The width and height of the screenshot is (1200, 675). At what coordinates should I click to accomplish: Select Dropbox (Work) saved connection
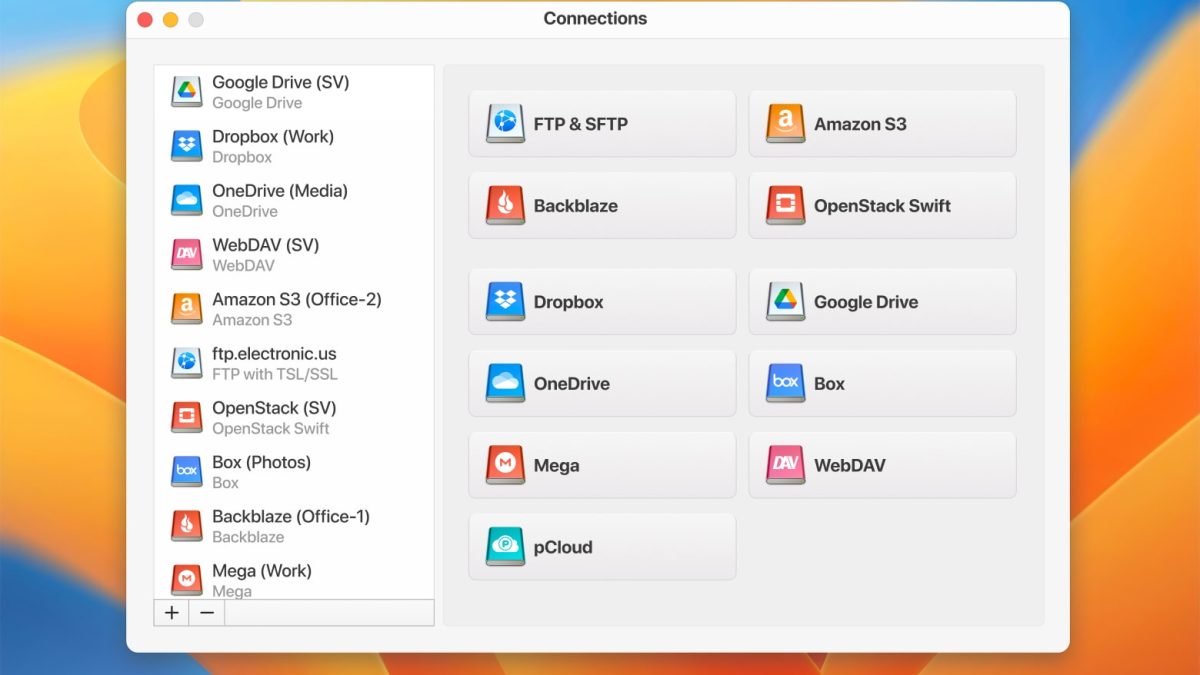tap(273, 146)
